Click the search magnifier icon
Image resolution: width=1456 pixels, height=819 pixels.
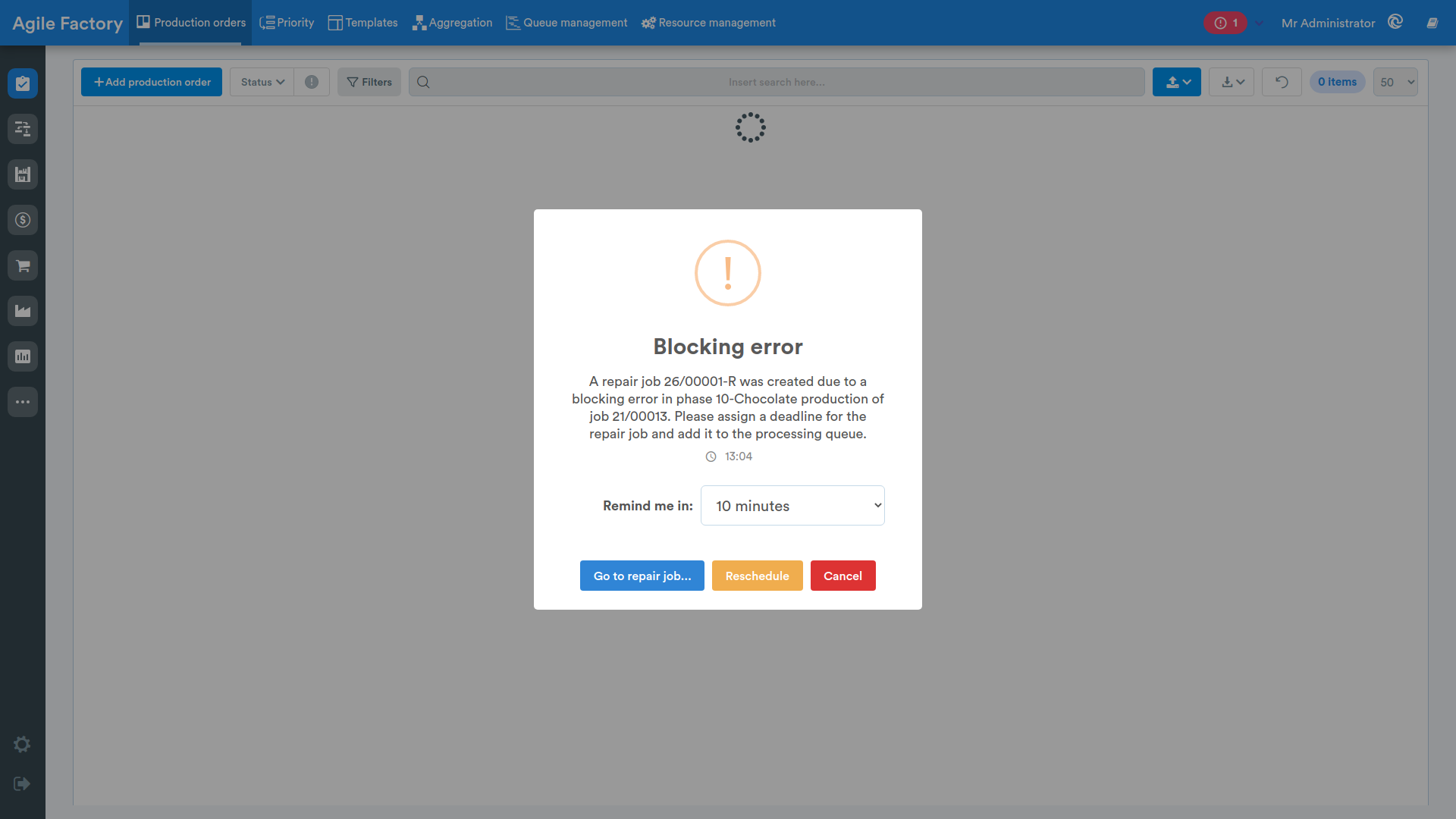423,82
